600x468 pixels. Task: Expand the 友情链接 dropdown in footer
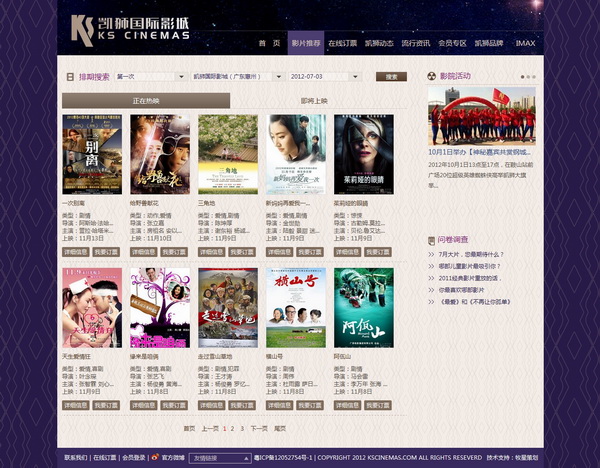[x=220, y=458]
